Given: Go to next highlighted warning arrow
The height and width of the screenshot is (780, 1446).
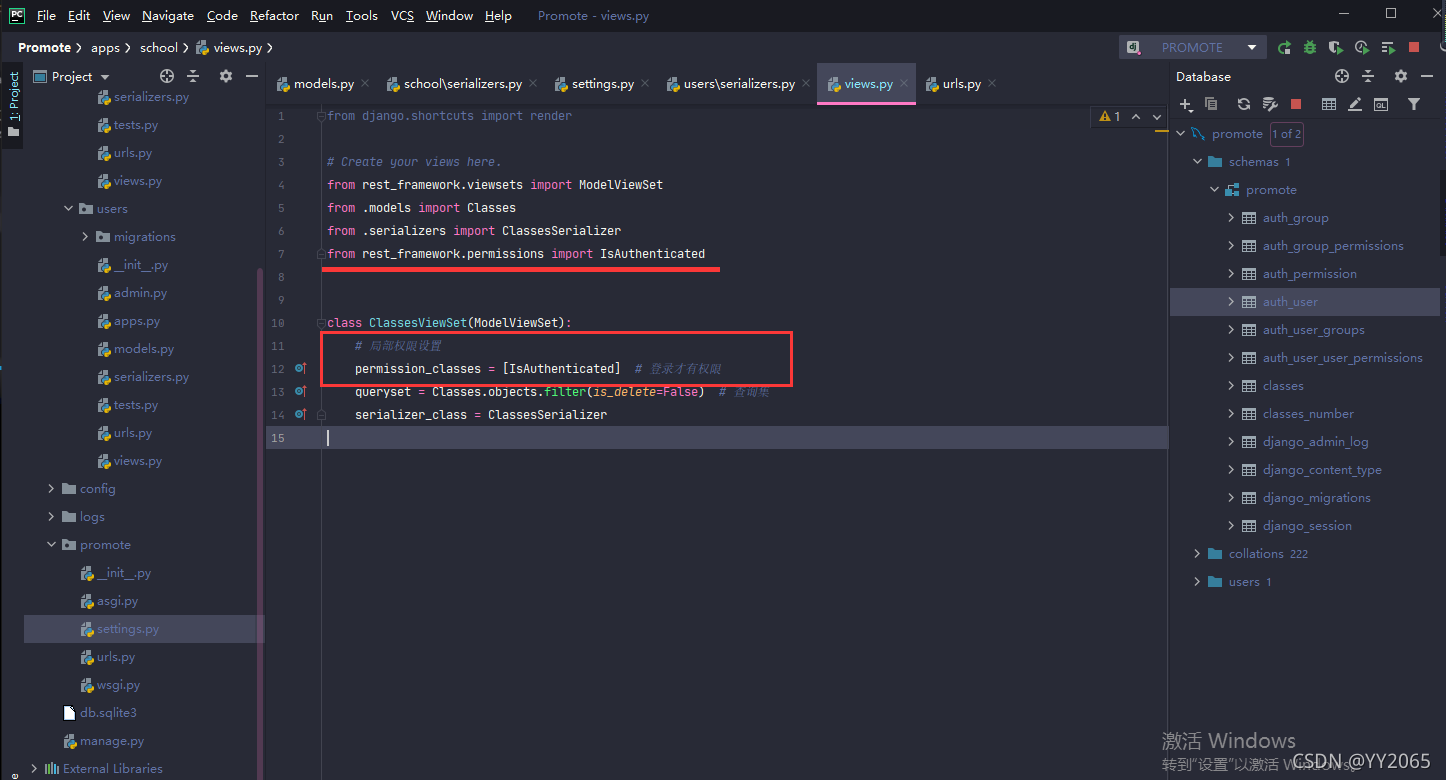Looking at the screenshot, I should pos(1158,117).
